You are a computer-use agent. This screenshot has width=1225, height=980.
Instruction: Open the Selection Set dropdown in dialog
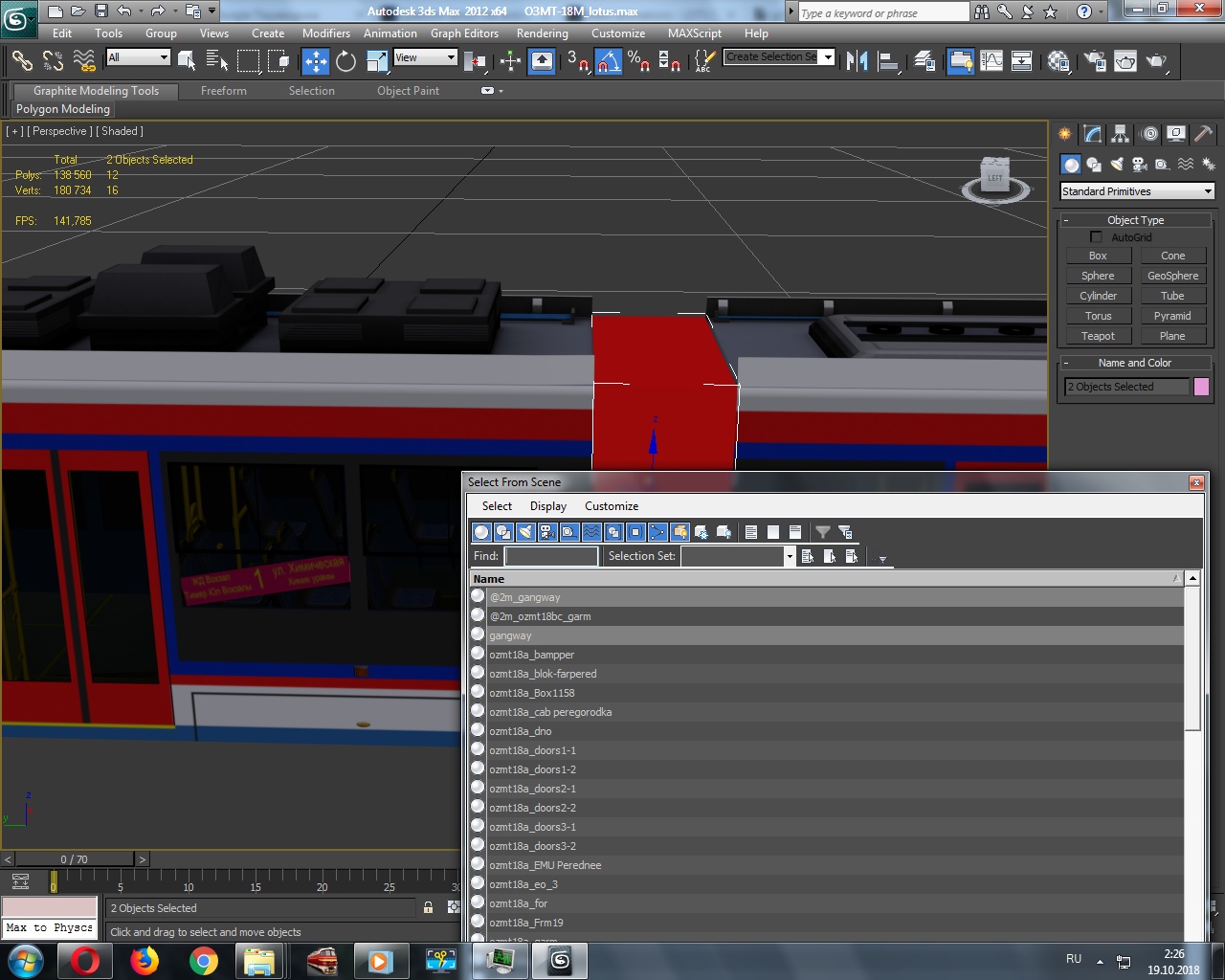[x=789, y=556]
